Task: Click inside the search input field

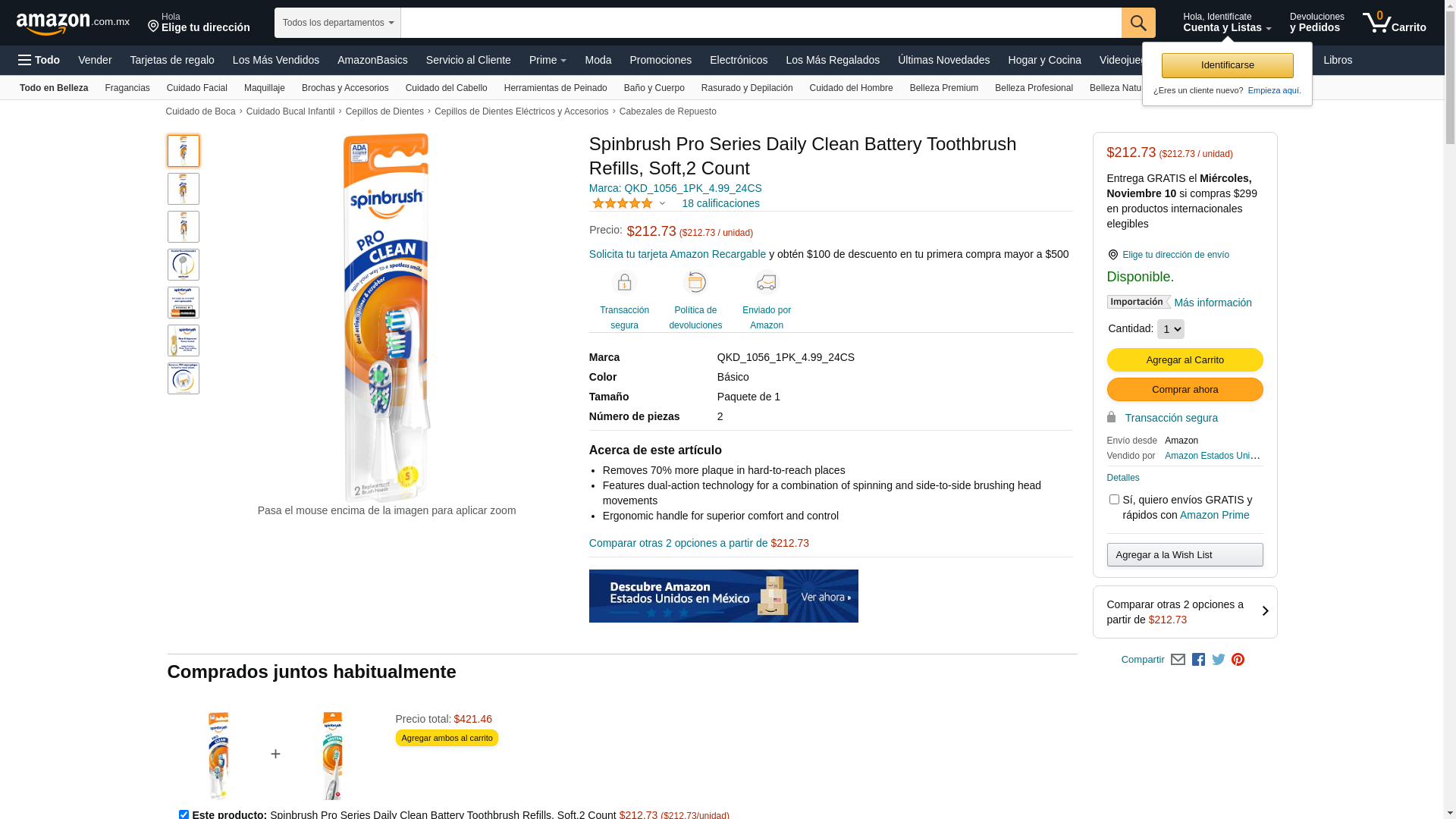Action: point(761,23)
